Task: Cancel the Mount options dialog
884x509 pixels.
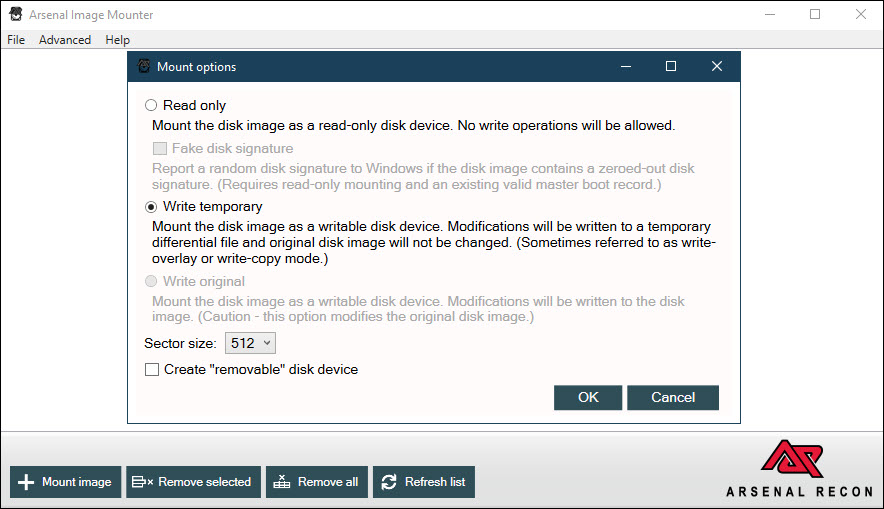Action: point(673,397)
